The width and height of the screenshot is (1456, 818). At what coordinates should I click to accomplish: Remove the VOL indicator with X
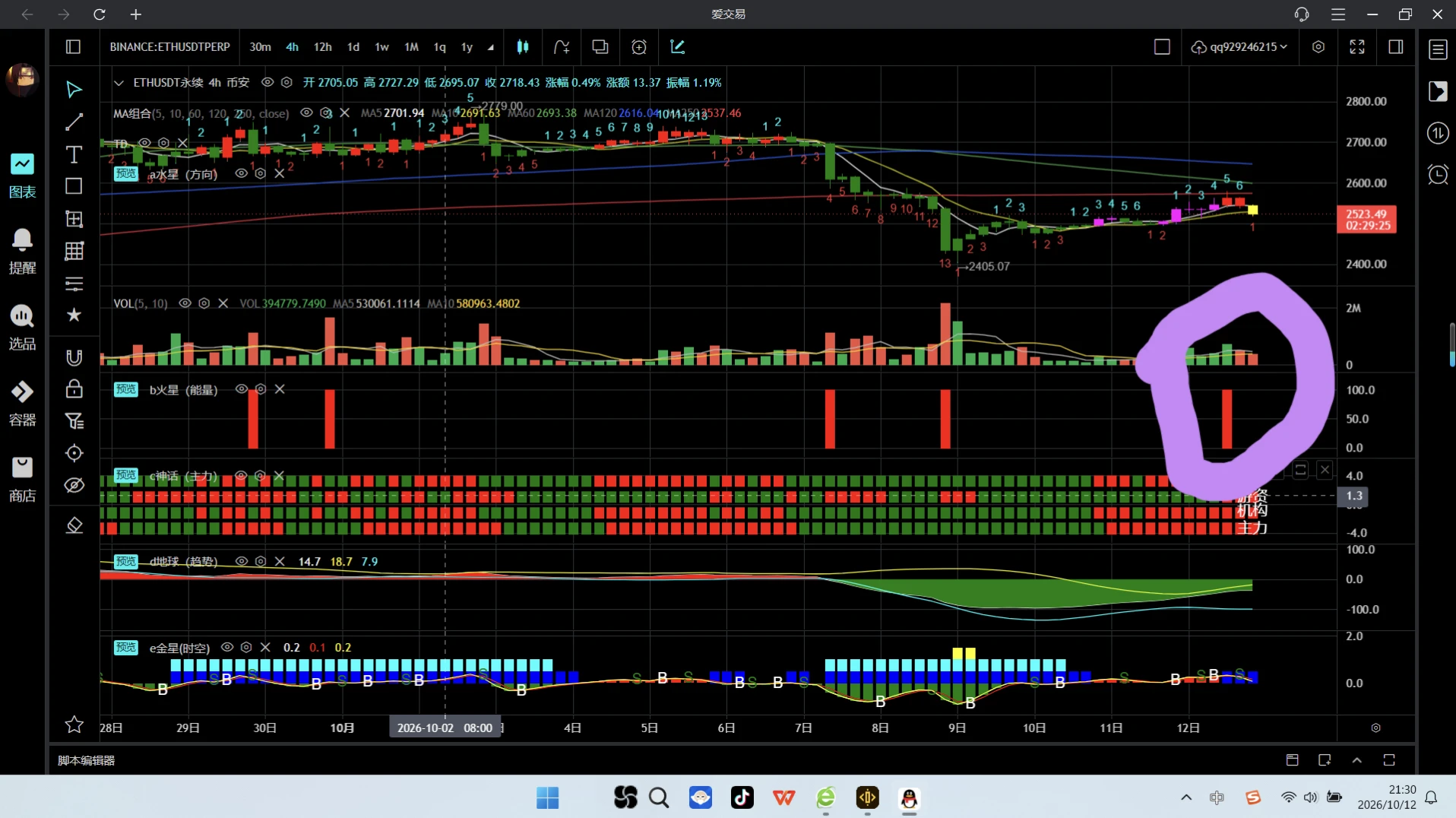point(223,303)
